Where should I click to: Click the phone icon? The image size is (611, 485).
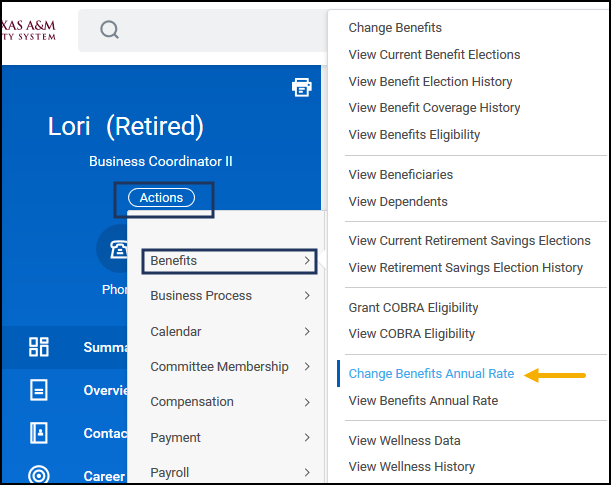click(118, 250)
